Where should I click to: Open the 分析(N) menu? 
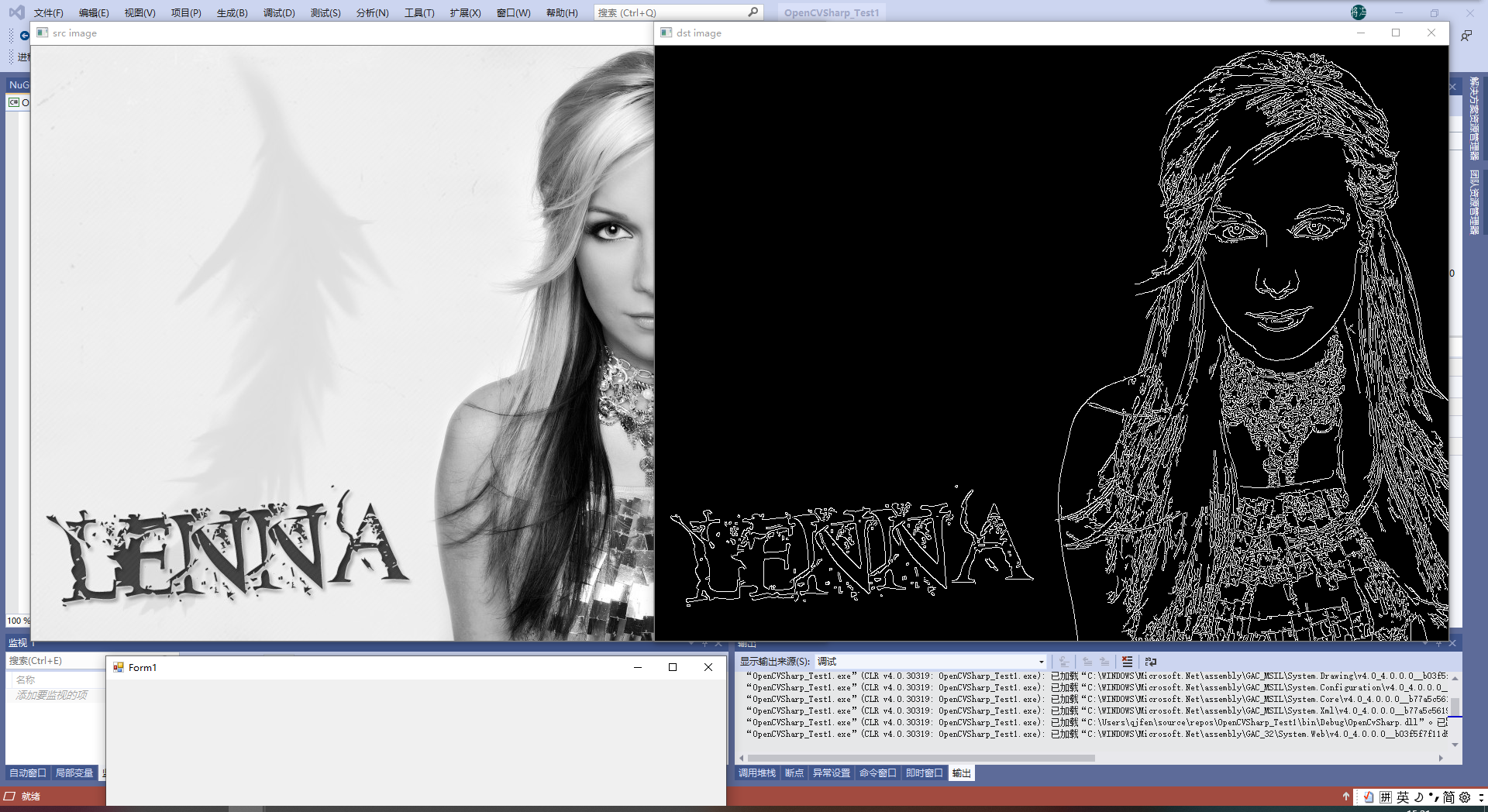click(372, 13)
